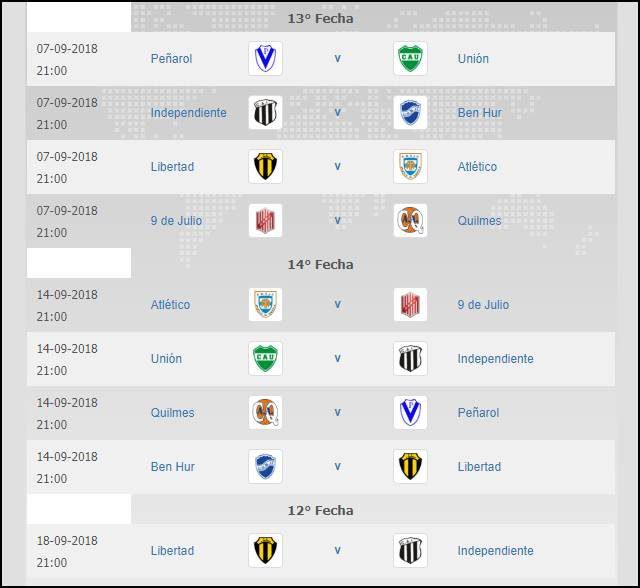The width and height of the screenshot is (640, 588).
Task: Click Unión's green CAU crest in 13° Fecha
Action: coord(410,59)
